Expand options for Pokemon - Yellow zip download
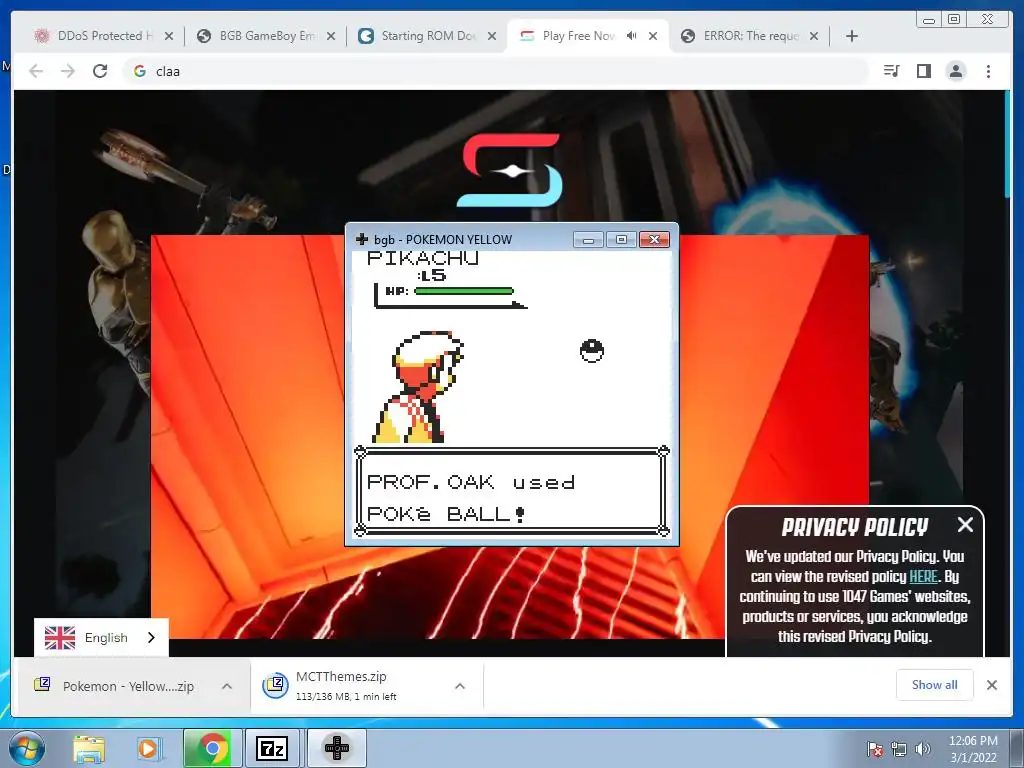The height and width of the screenshot is (768, 1024). (x=227, y=686)
